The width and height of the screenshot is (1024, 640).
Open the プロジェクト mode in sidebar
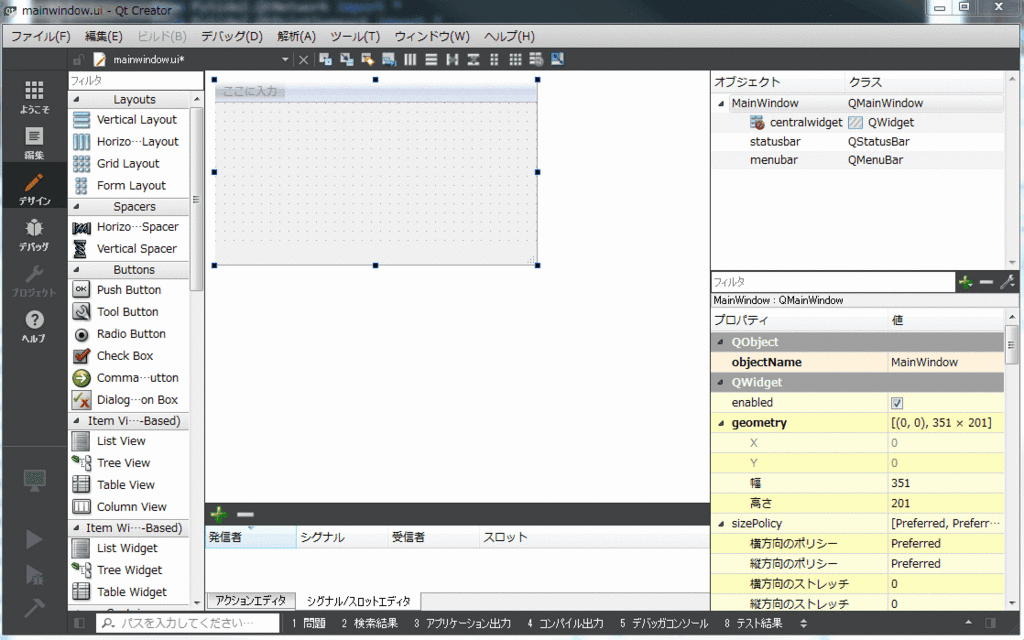(34, 281)
